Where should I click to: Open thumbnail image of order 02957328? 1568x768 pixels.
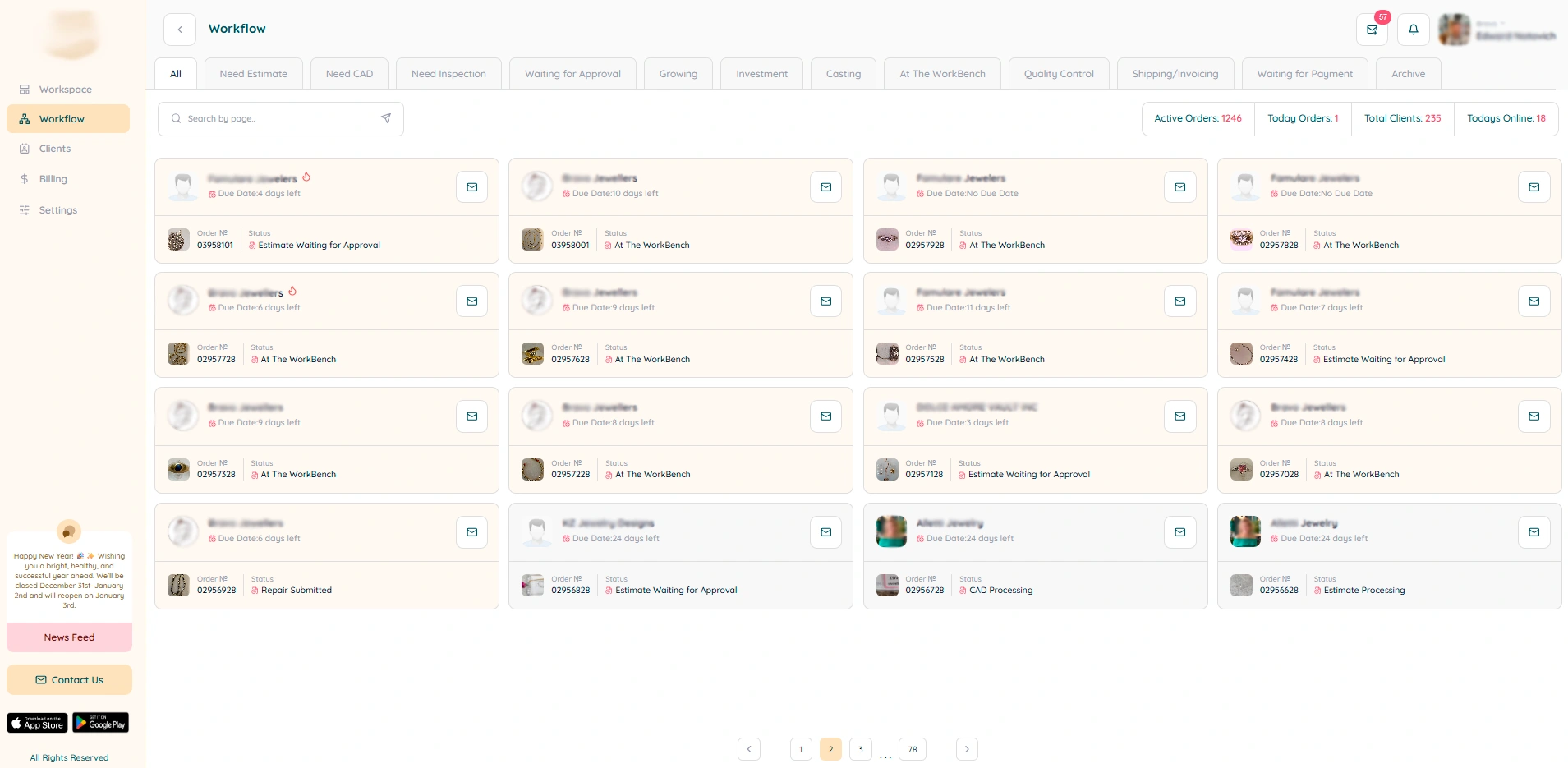178,469
